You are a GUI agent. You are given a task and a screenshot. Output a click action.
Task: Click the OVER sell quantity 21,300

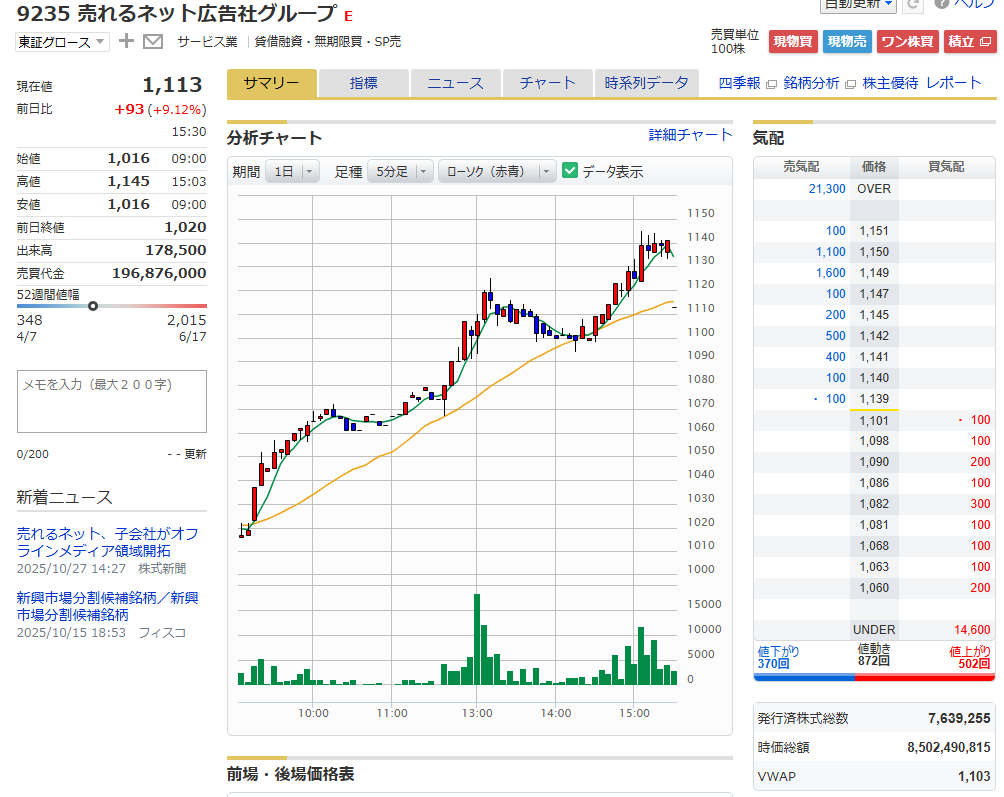coord(827,189)
